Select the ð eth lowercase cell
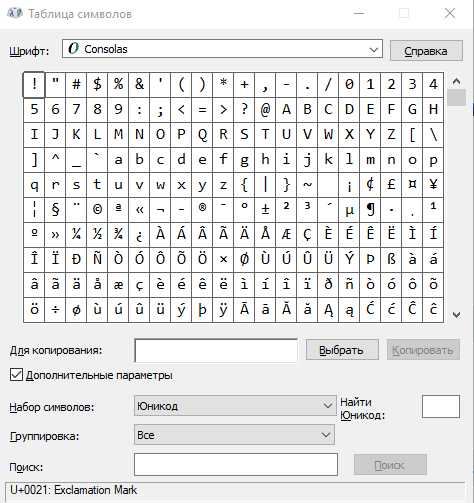474x503 pixels. click(328, 285)
